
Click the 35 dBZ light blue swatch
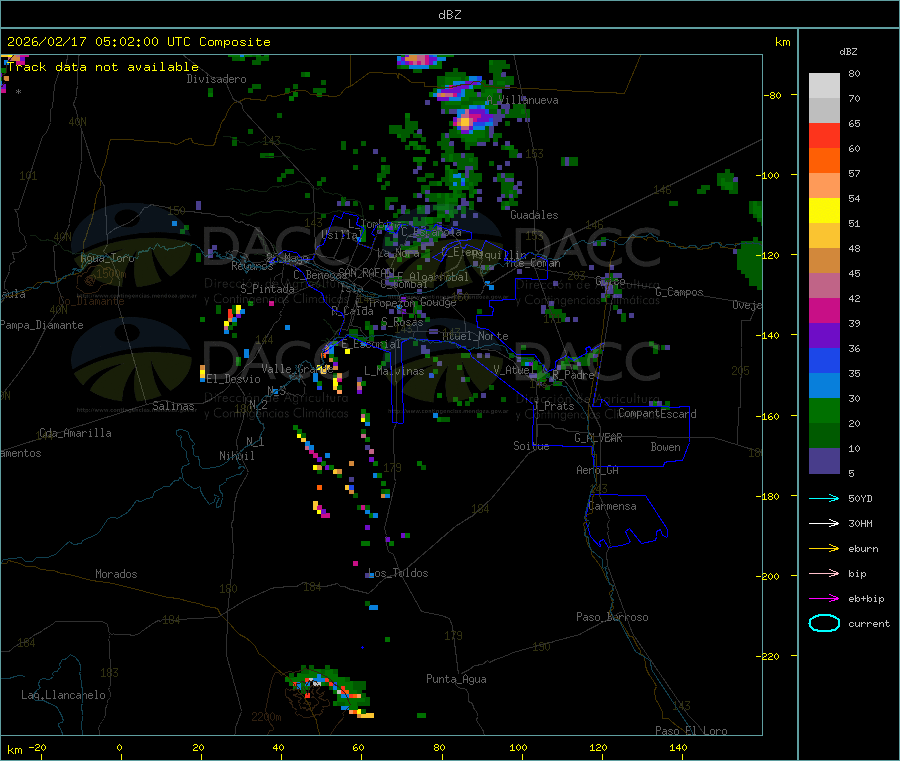(824, 385)
